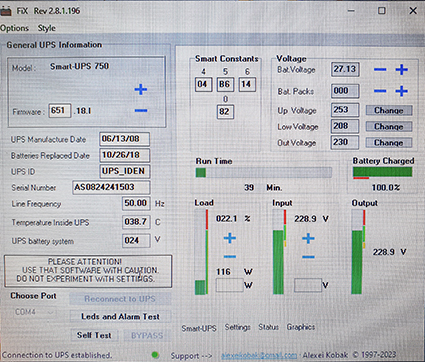425x362 pixels.
Task: Increase Bat.Voltage with the plus icon
Action: [x=402, y=70]
